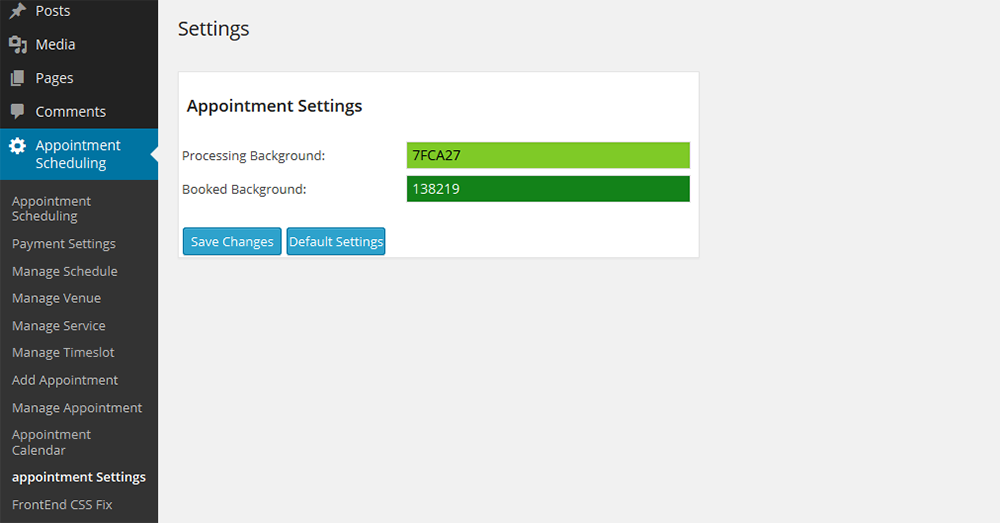
Task: Open Manage Timeslot submenu item
Action: (63, 353)
